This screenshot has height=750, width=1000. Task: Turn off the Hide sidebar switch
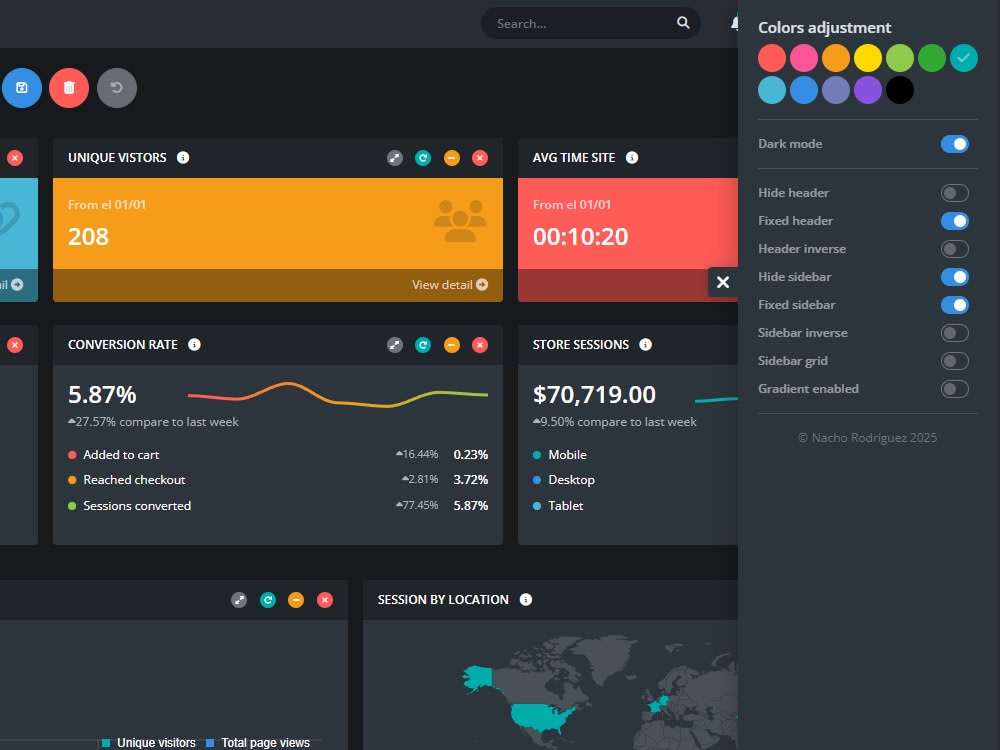[x=955, y=277]
